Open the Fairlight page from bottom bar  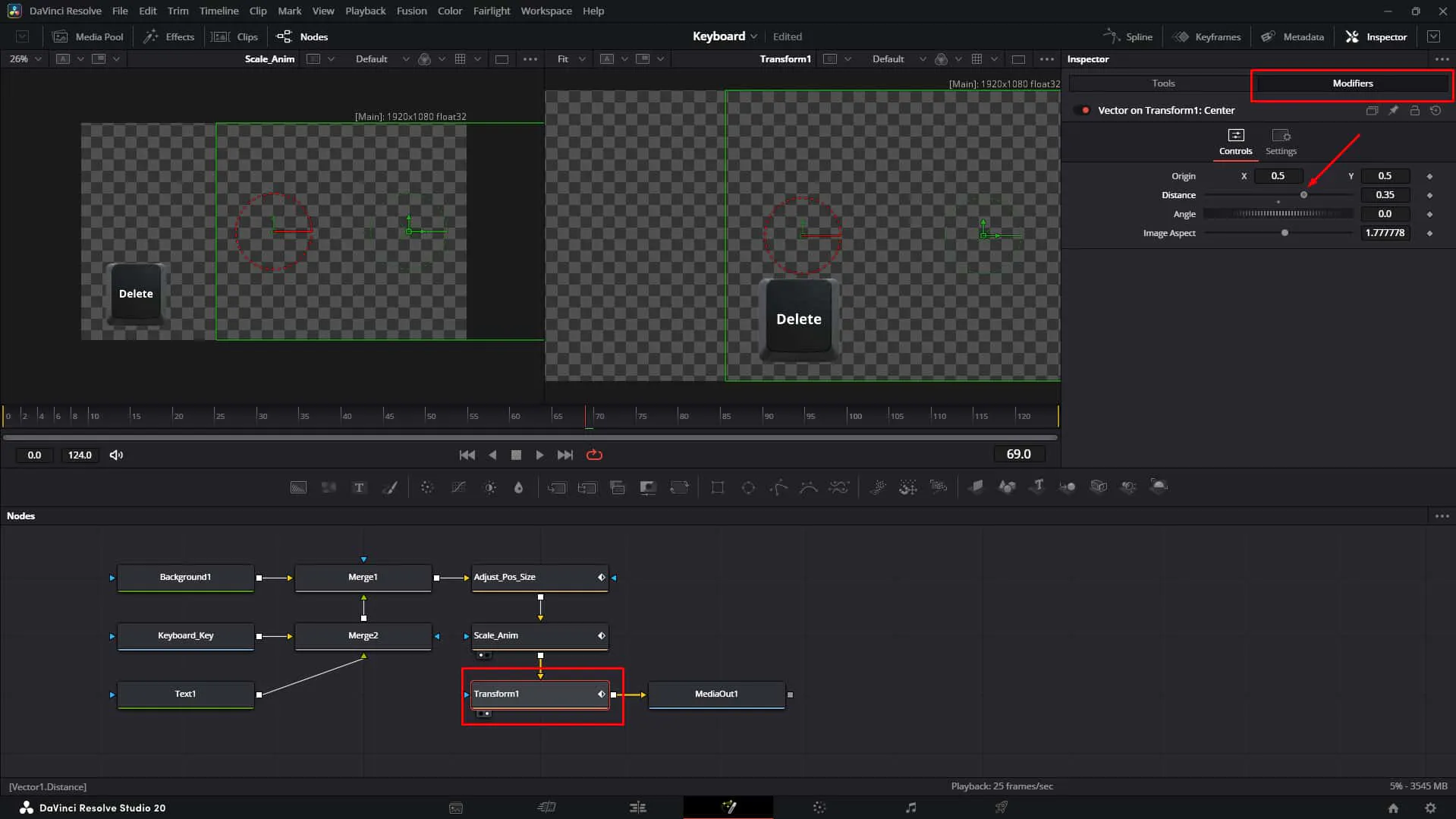coord(910,807)
